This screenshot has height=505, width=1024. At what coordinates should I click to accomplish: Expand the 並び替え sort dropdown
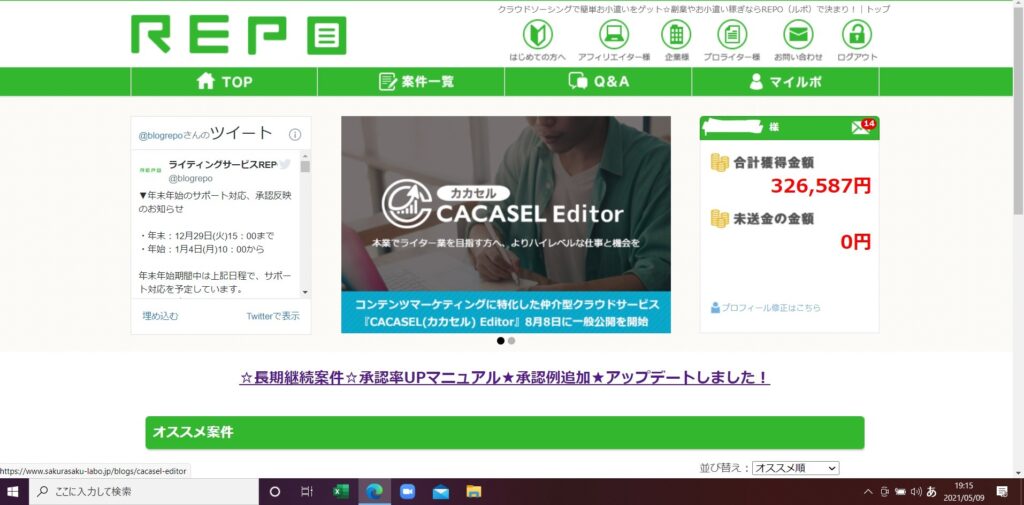tap(795, 468)
